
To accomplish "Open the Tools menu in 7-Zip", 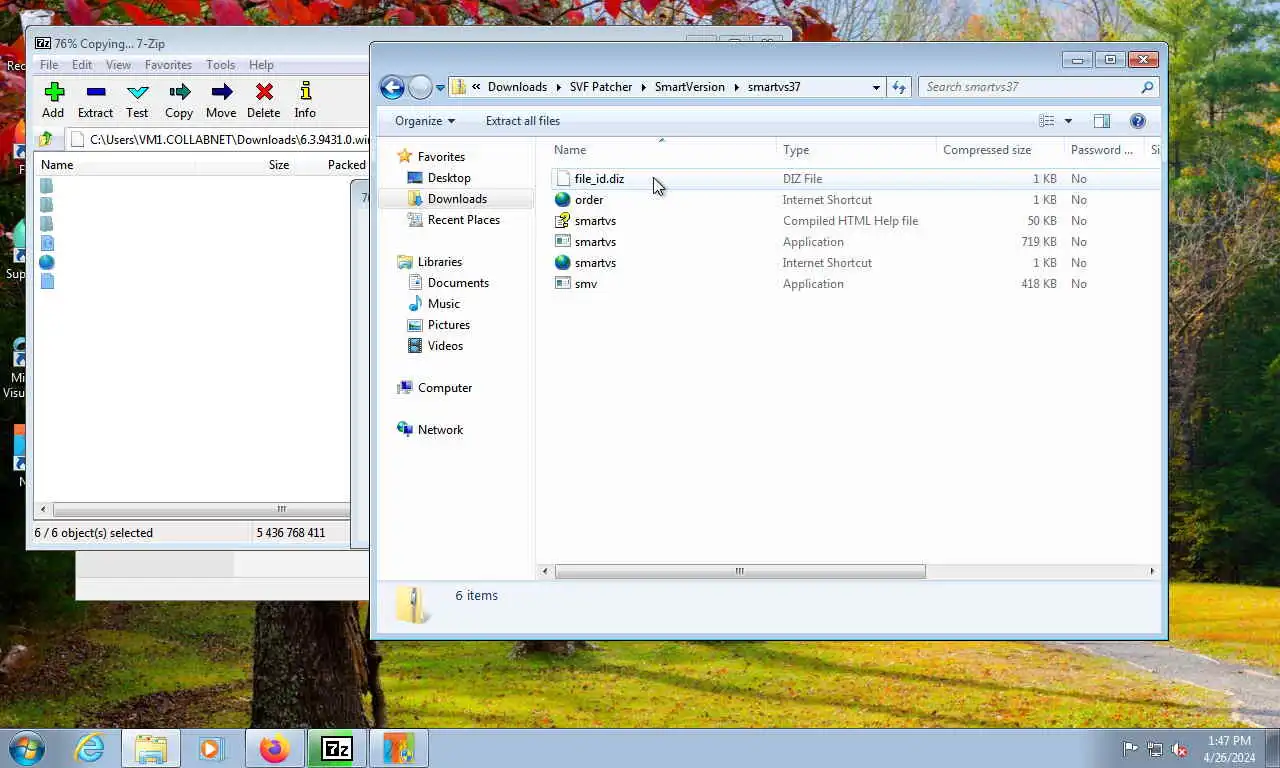I will [x=220, y=65].
